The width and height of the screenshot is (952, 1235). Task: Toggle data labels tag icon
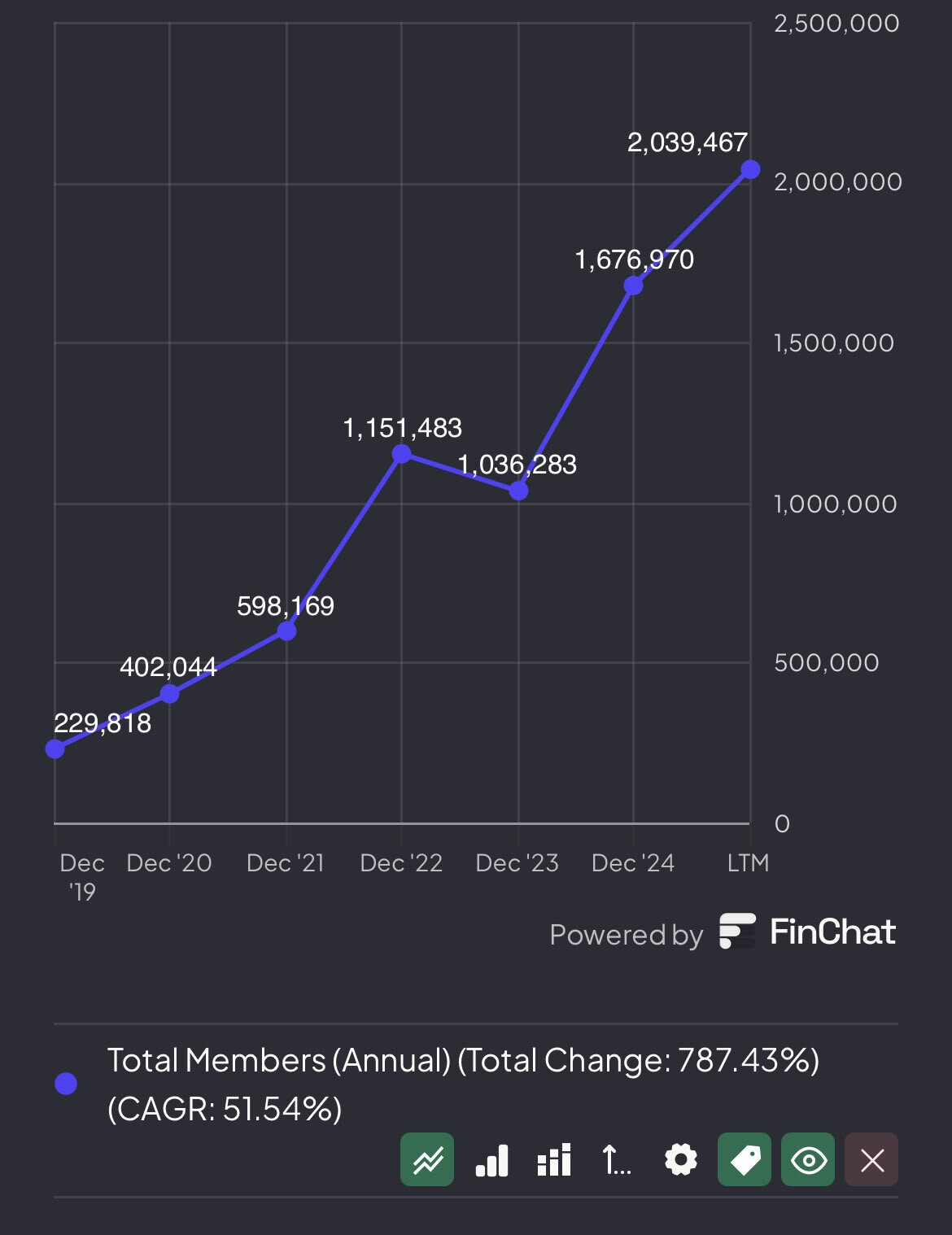[745, 1159]
